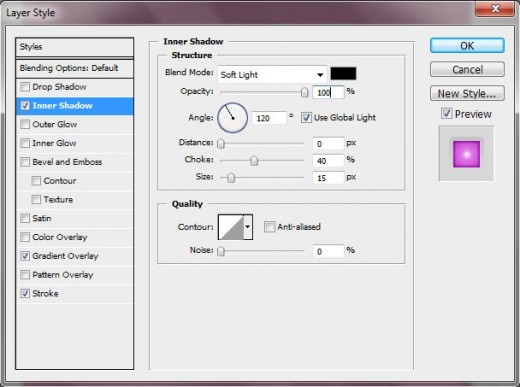
Task: Toggle the Contour sub-option checkbox
Action: click(x=36, y=181)
